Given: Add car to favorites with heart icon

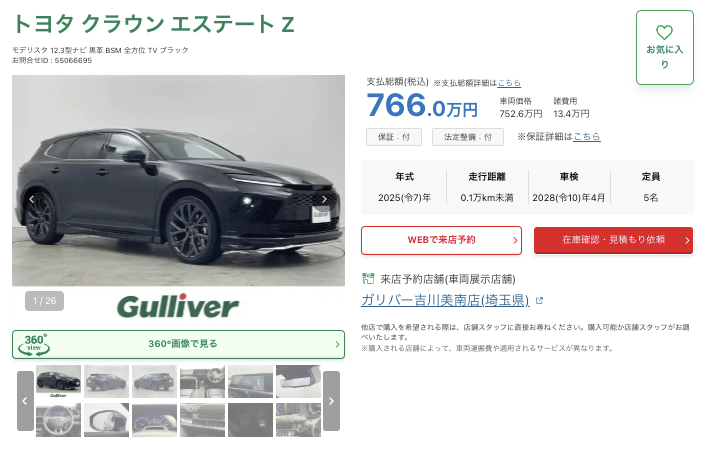Looking at the screenshot, I should (x=665, y=47).
